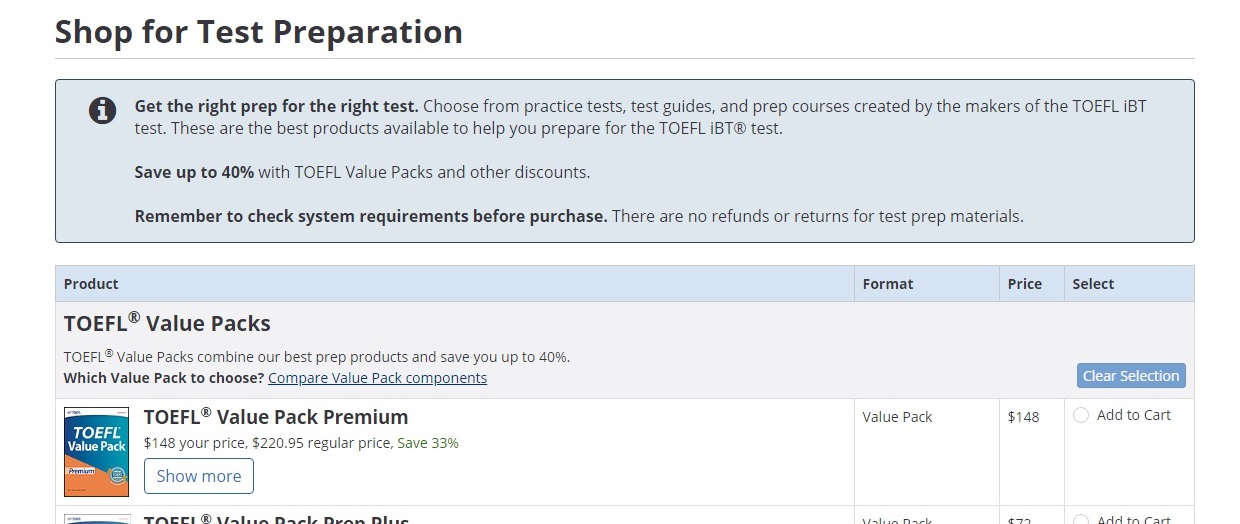Image resolution: width=1240 pixels, height=524 pixels.
Task: Click the Product column header
Action: [91, 284]
